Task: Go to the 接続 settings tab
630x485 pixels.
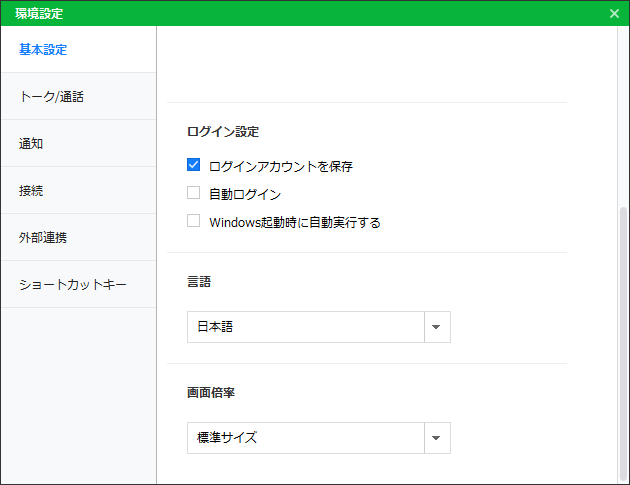Action: point(78,191)
